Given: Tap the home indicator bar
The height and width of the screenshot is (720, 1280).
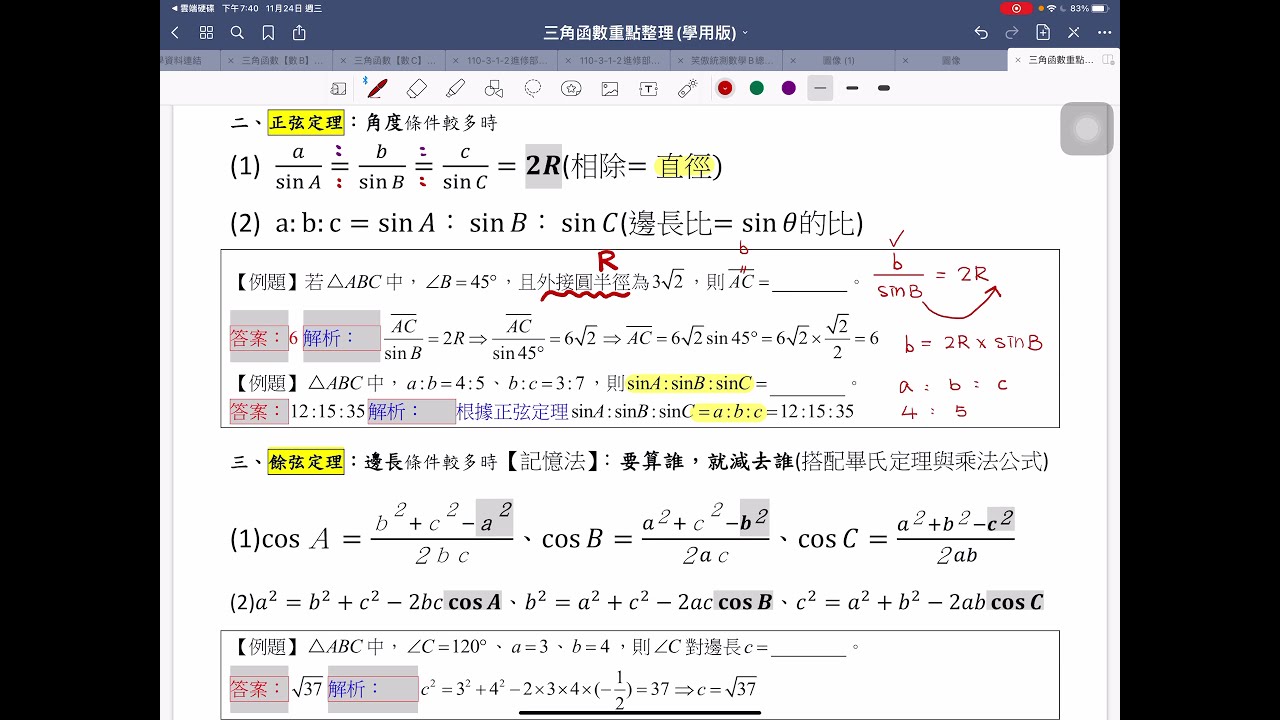Looking at the screenshot, I should click(x=640, y=713).
